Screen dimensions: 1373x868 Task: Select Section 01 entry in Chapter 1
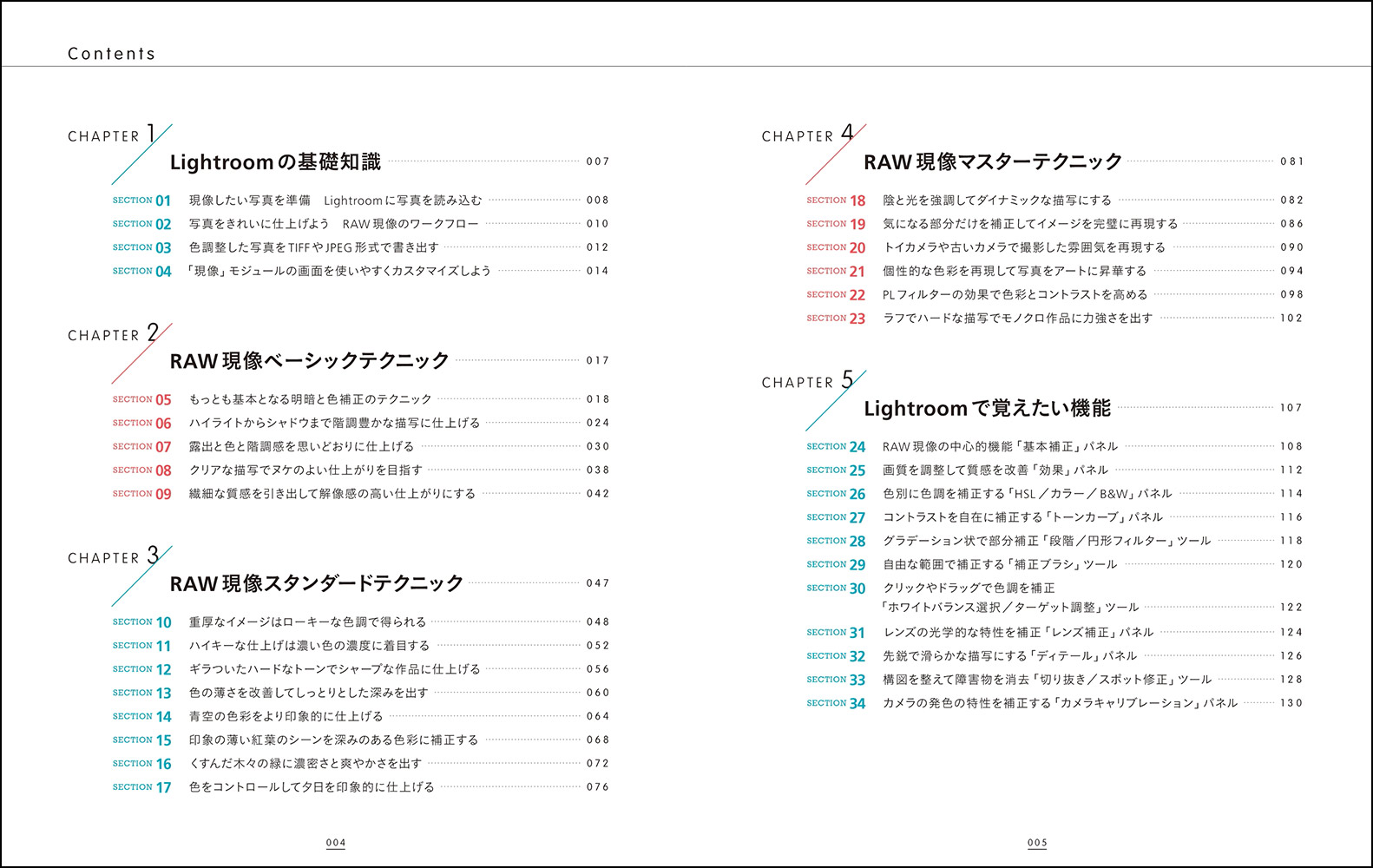335,201
